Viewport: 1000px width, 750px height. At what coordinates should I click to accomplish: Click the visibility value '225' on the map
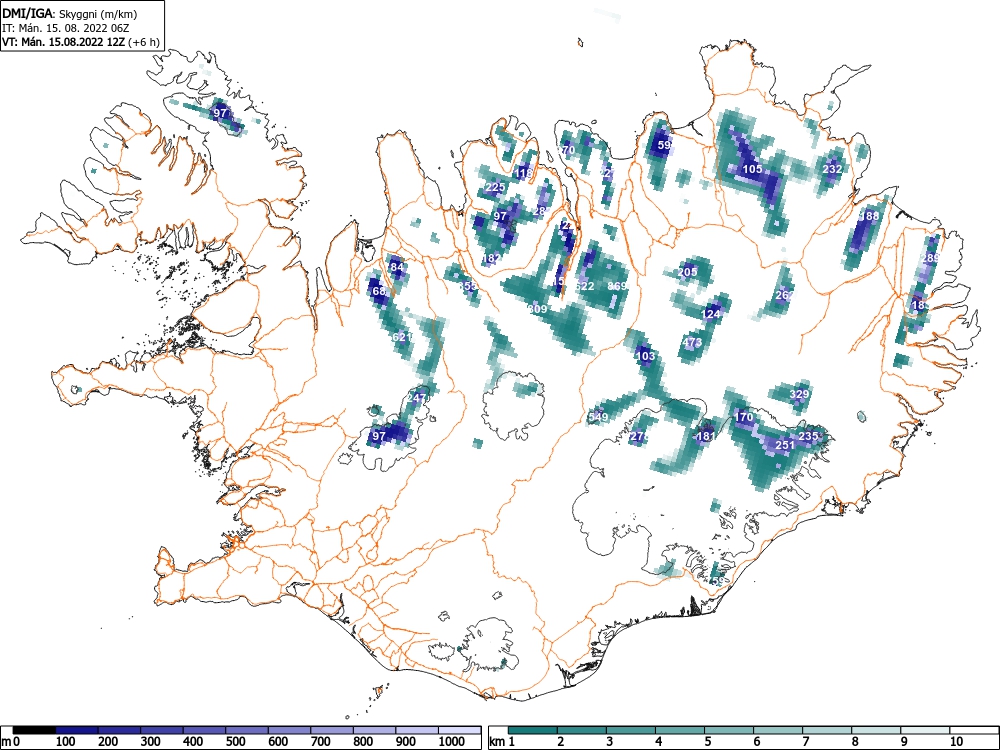[495, 187]
